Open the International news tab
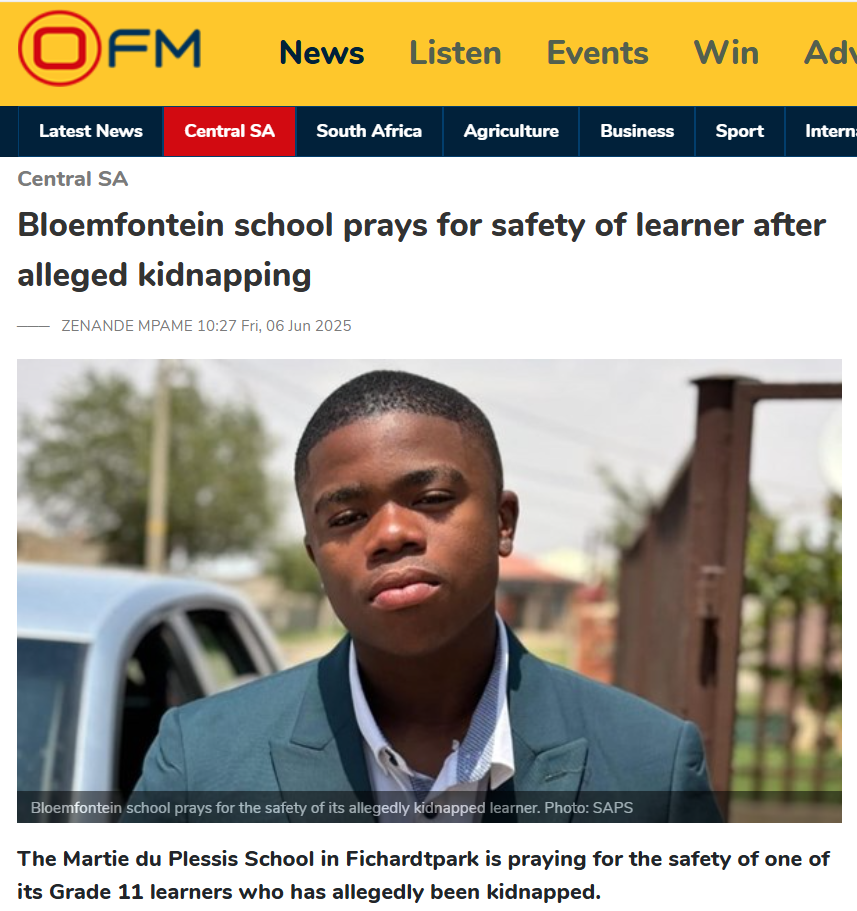This screenshot has height=911, width=857. [822, 131]
